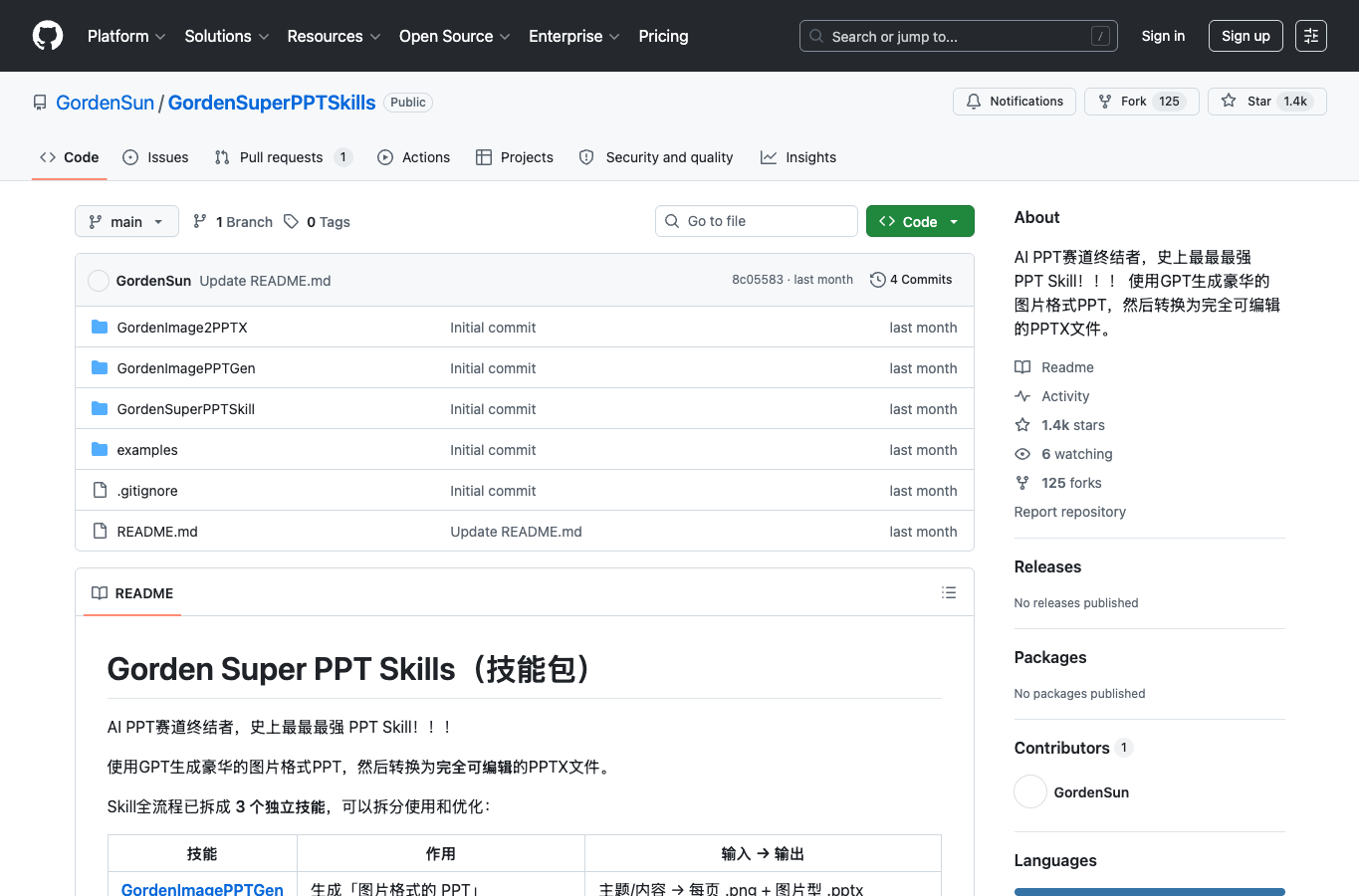
Task: Click the 1.4k stars link in About
Action: (1073, 425)
